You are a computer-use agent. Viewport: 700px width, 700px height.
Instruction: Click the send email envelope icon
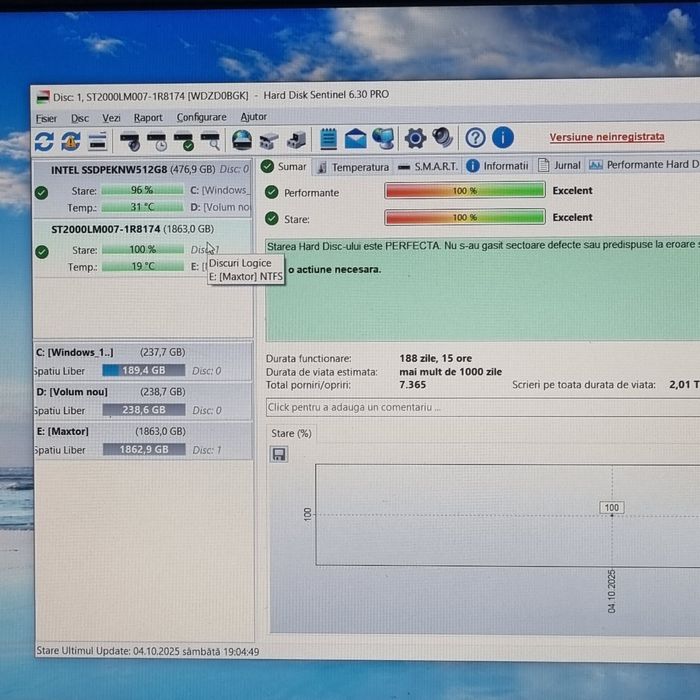click(x=356, y=138)
